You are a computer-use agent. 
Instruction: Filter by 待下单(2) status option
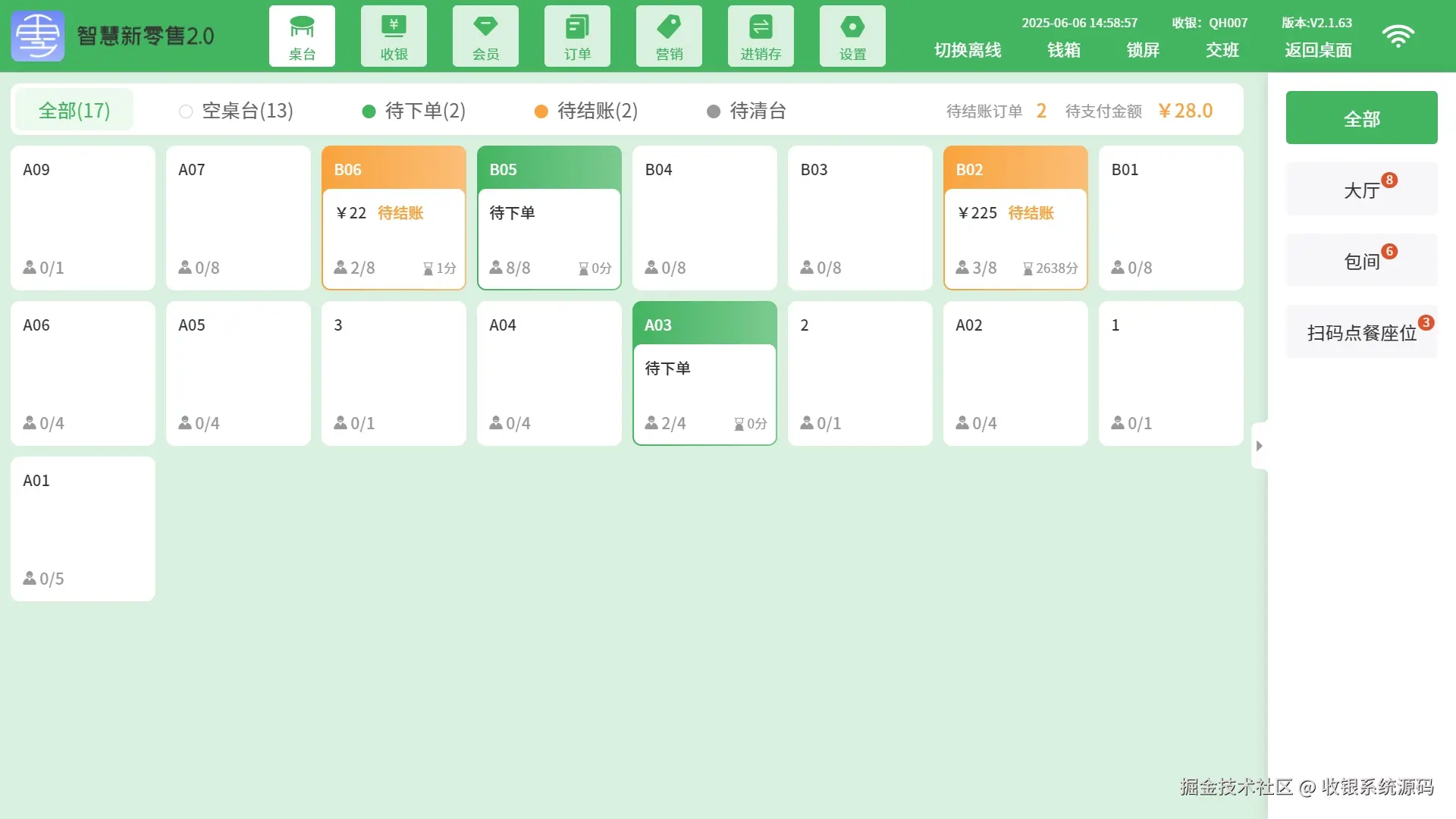pos(414,111)
